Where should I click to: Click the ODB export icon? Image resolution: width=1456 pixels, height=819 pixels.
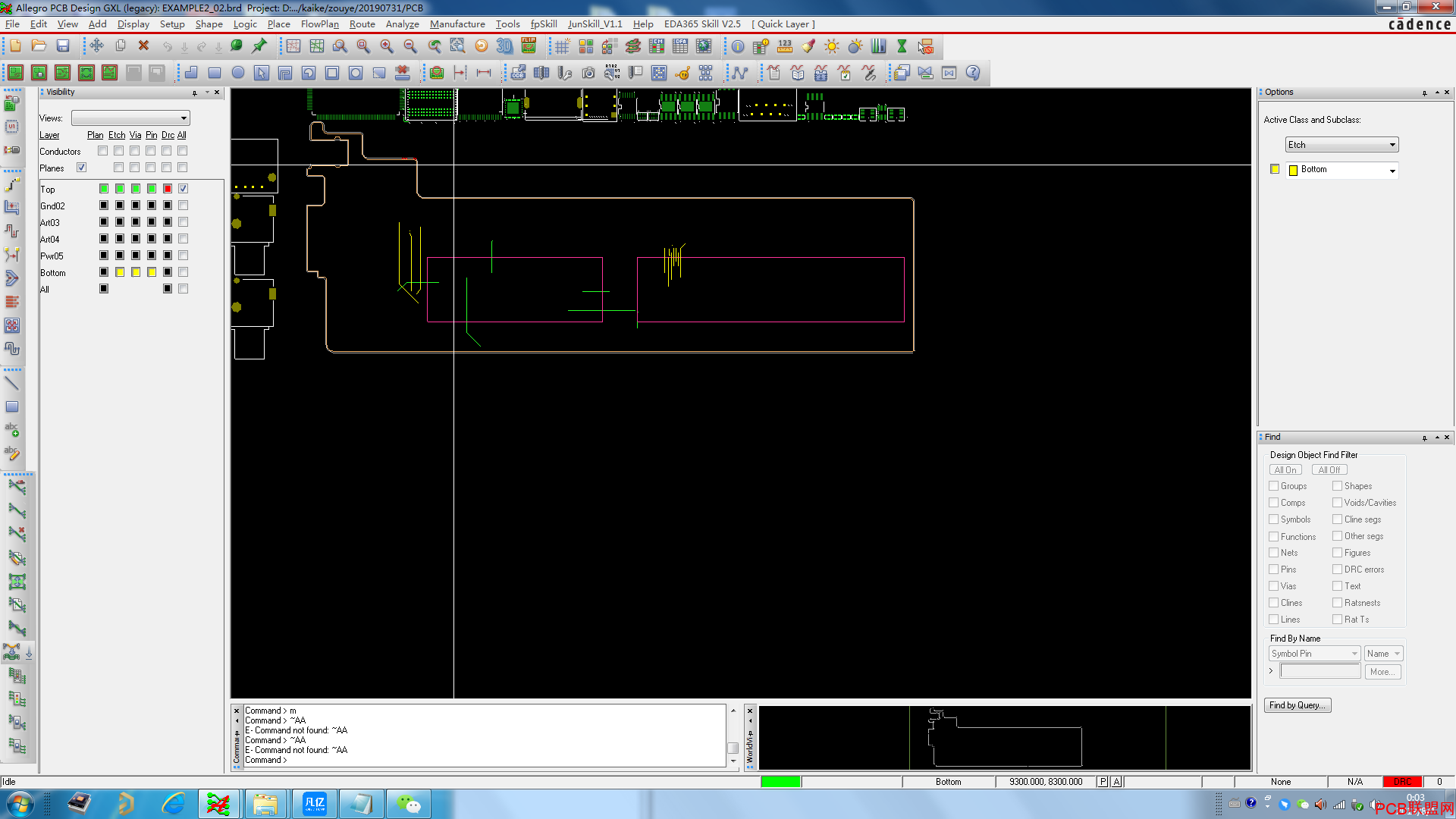[x=518, y=73]
